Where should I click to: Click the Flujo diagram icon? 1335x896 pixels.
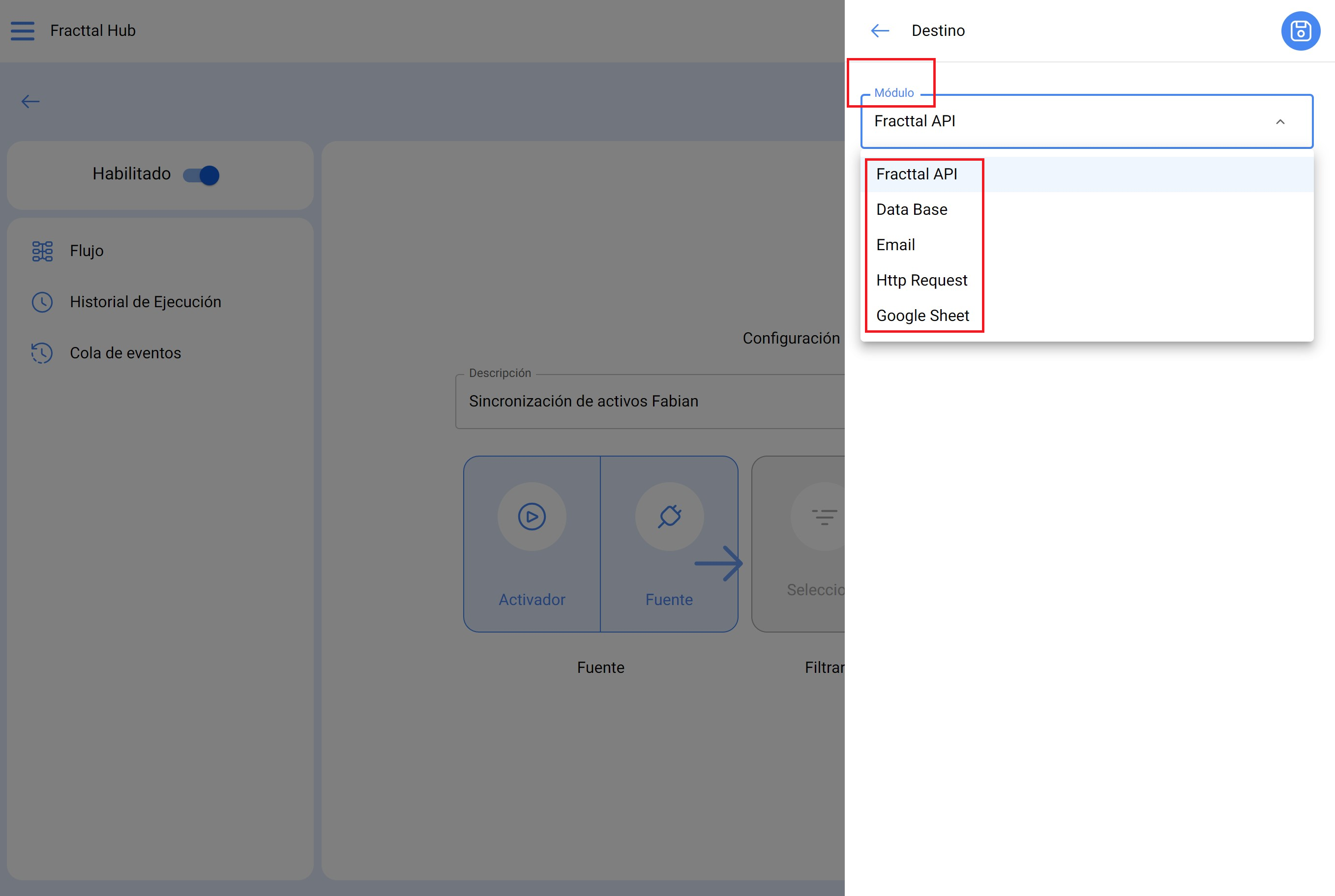42,251
